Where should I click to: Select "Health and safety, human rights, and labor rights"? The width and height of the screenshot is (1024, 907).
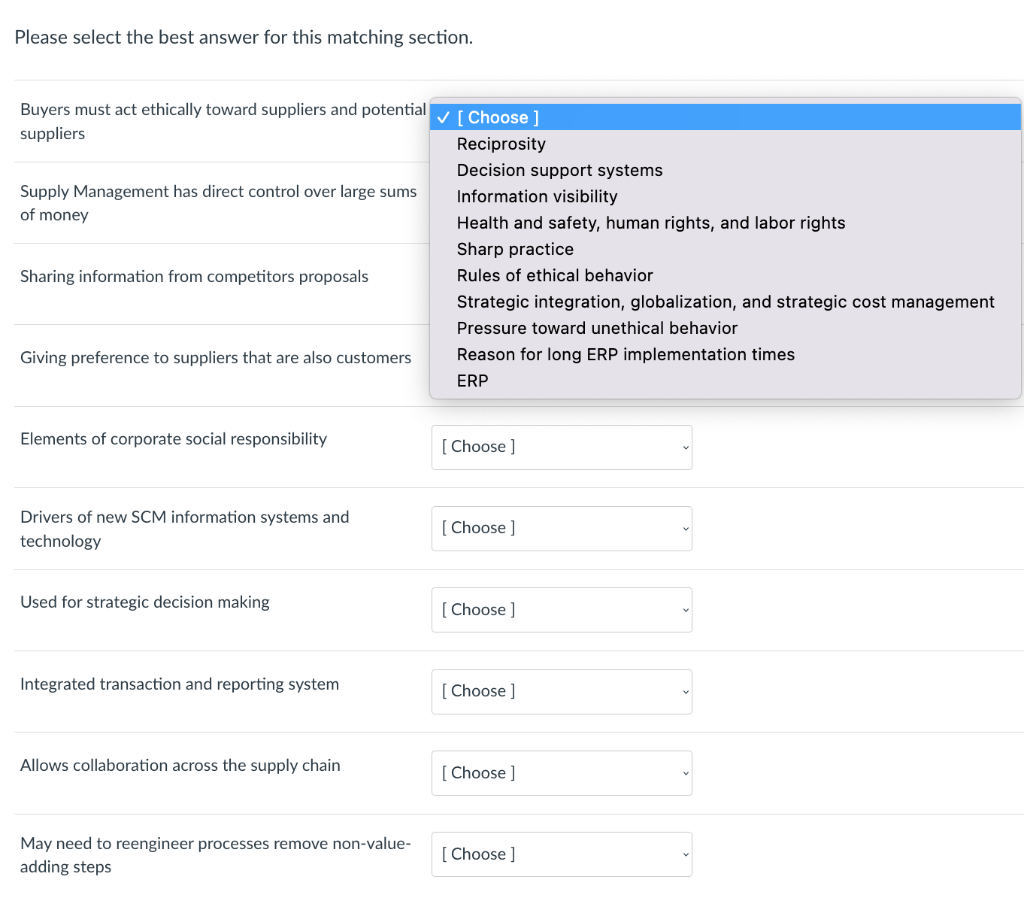650,223
